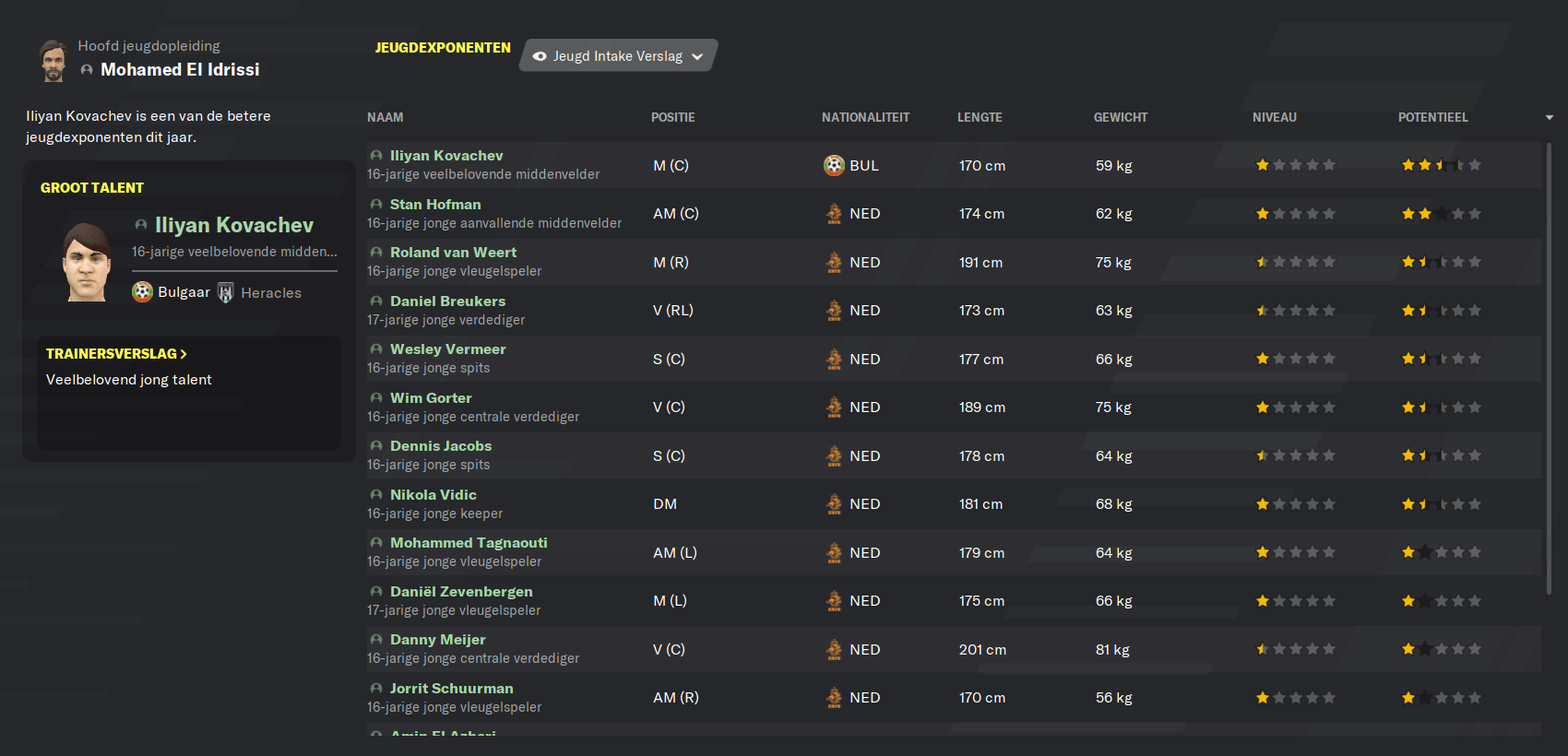Open player Wim Gorter from the list

(x=431, y=398)
